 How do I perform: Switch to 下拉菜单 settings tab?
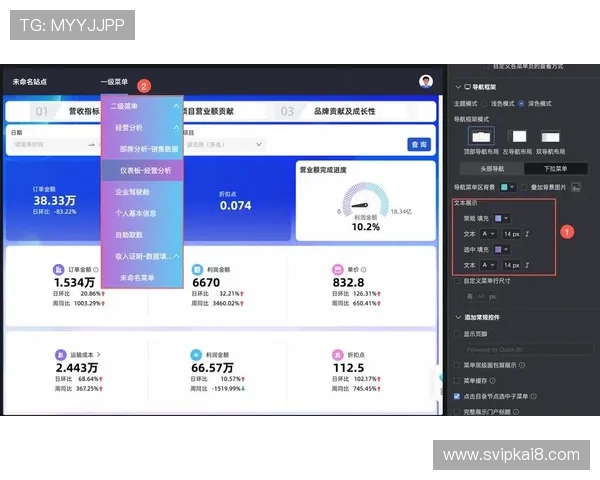pyautogui.click(x=556, y=169)
